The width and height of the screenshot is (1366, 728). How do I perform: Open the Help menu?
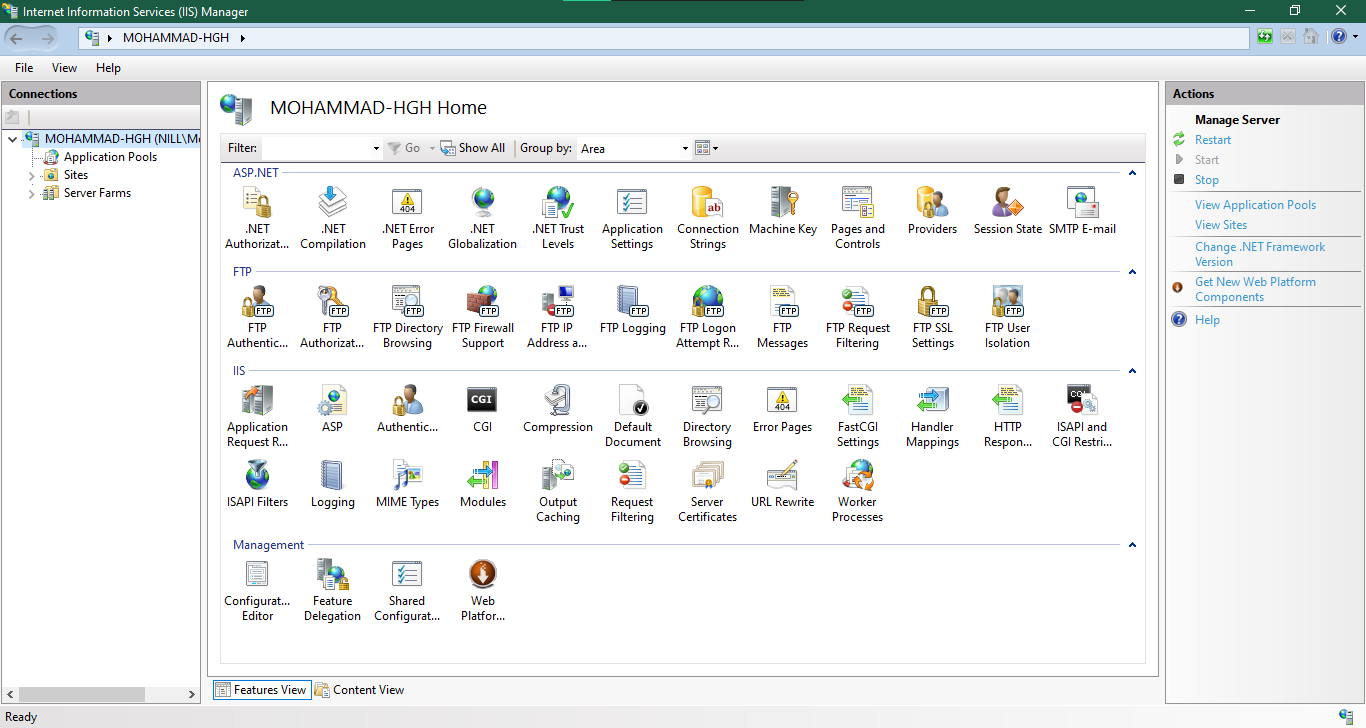pyautogui.click(x=108, y=68)
